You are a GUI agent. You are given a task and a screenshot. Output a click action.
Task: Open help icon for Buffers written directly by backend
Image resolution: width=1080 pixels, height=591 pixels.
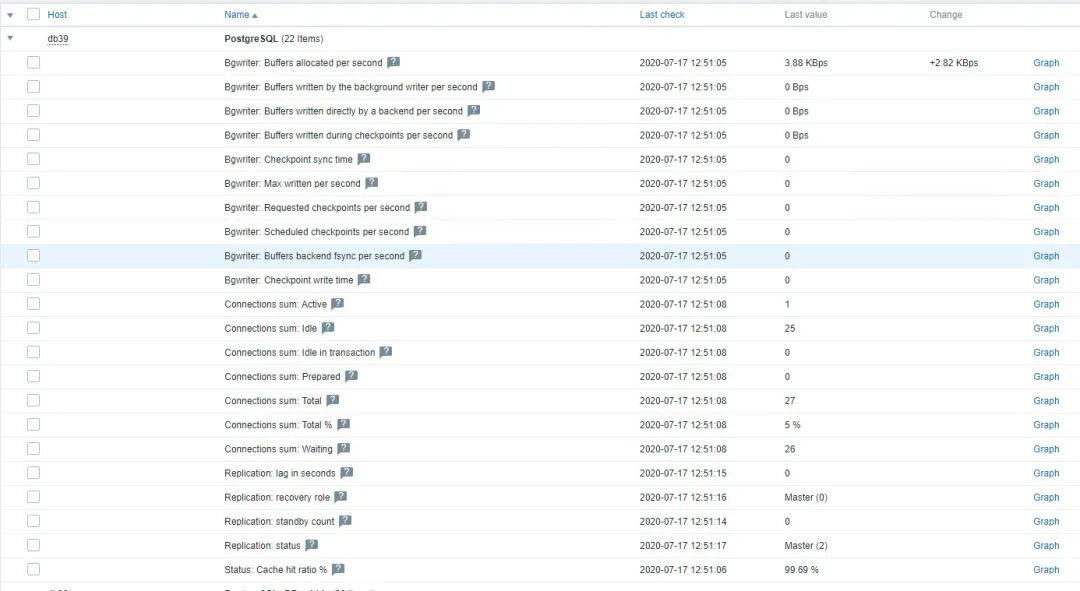[x=474, y=110]
